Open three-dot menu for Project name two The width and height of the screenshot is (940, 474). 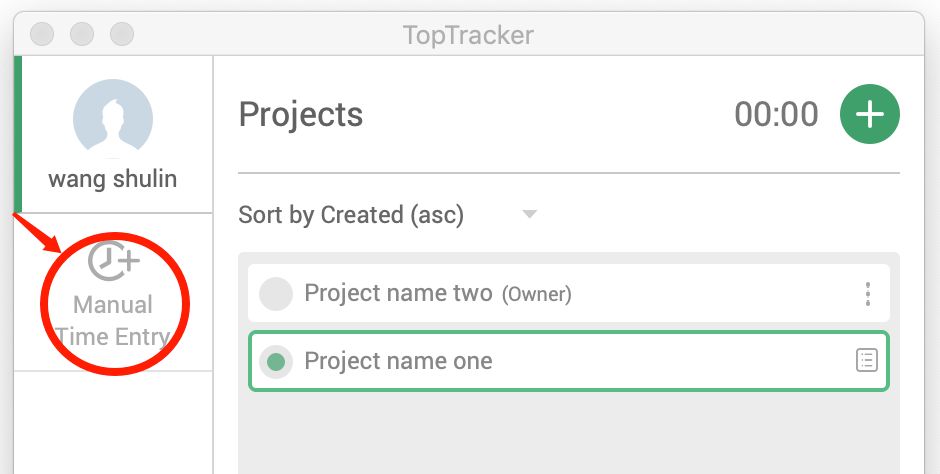pyautogui.click(x=867, y=294)
